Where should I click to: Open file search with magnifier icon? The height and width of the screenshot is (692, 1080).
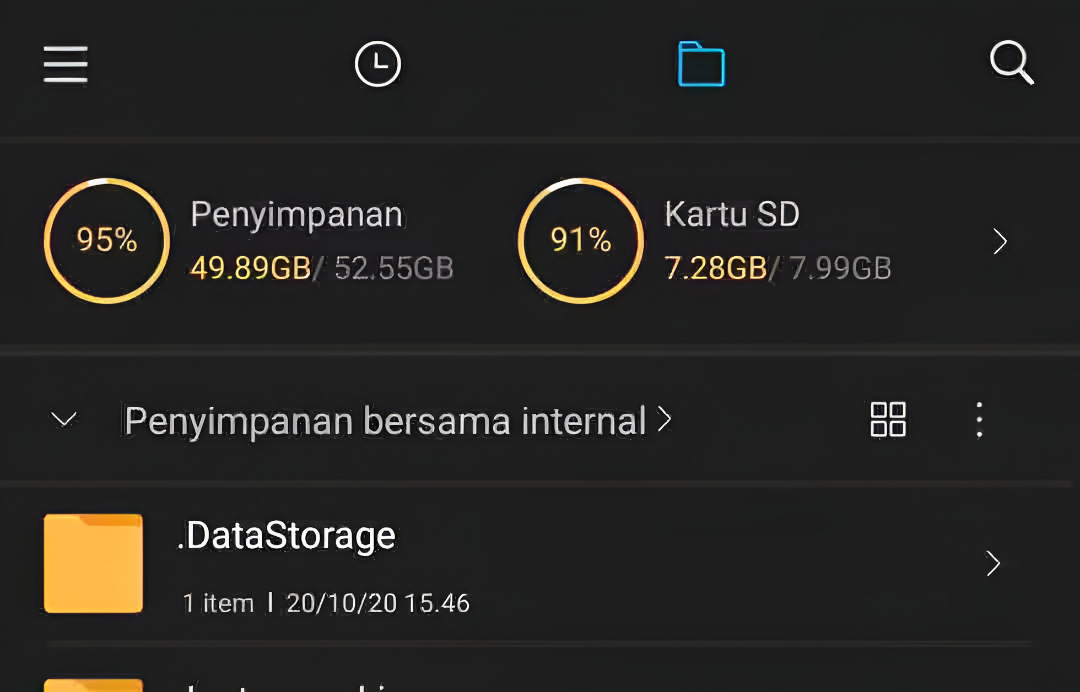tap(1011, 65)
